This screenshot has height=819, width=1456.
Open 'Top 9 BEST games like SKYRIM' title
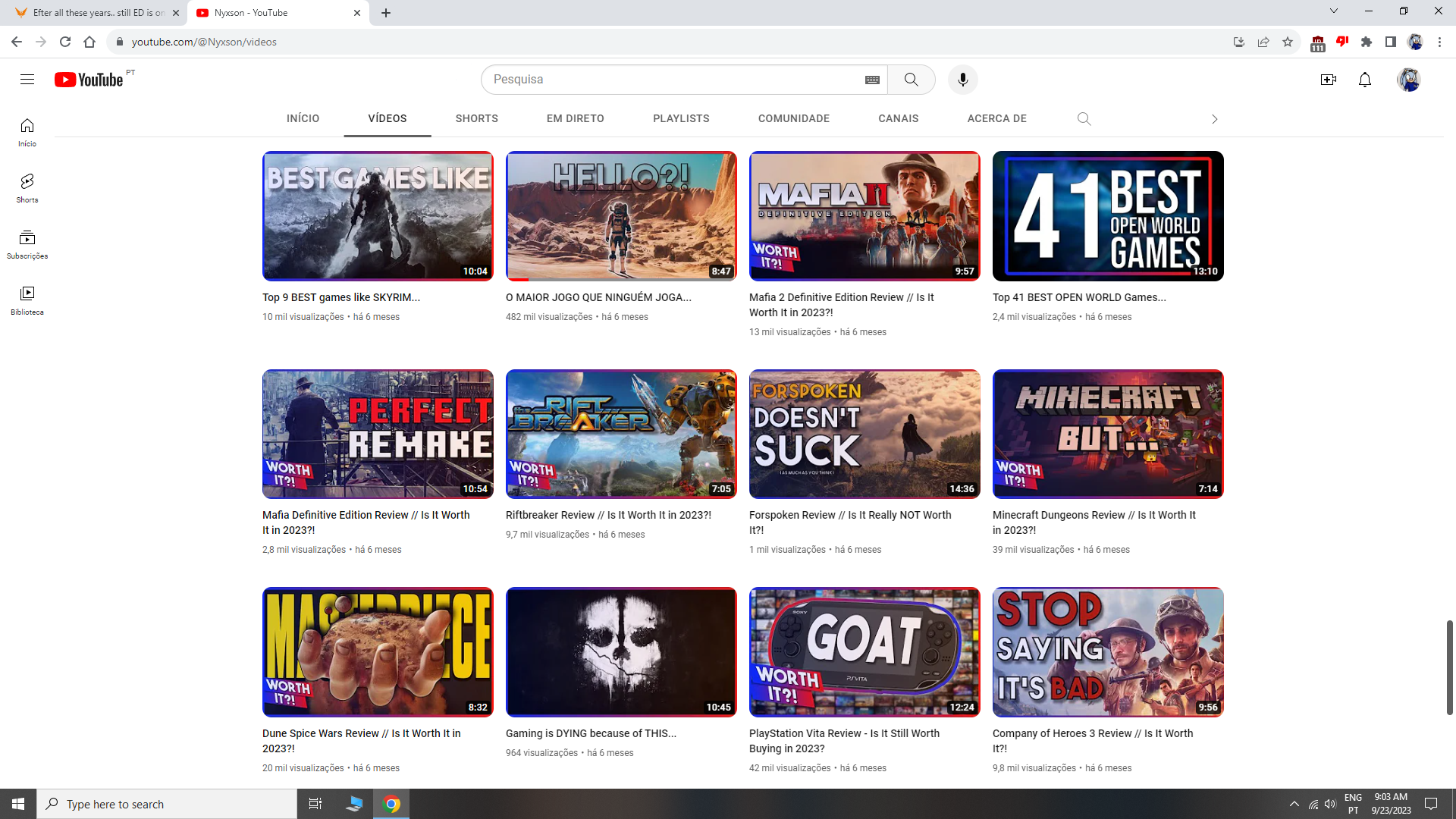coord(341,297)
